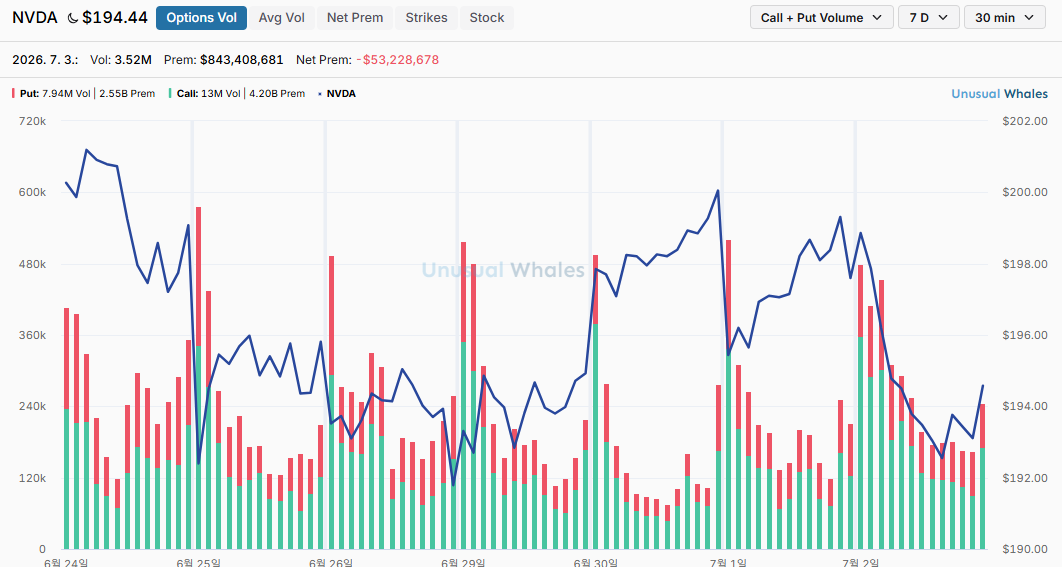Screen dimensions: 1062x567
Task: Click the 600k volume axis label
Action: (x=33, y=192)
